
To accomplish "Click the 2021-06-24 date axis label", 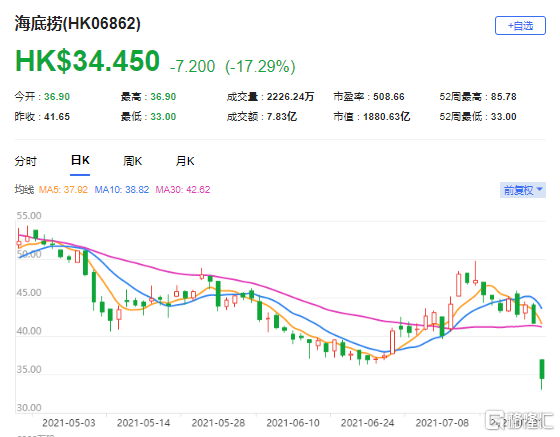I will pos(368,423).
